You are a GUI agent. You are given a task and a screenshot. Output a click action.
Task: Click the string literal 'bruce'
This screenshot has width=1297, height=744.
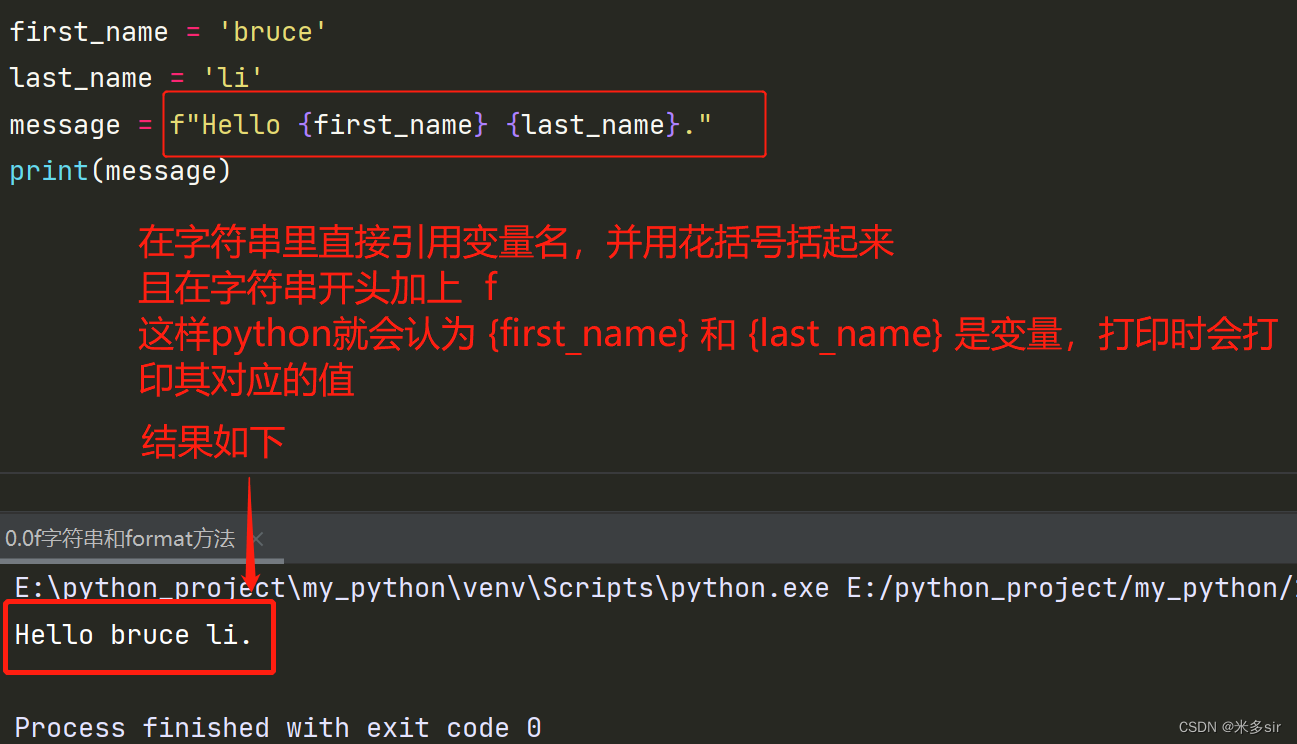tap(271, 31)
